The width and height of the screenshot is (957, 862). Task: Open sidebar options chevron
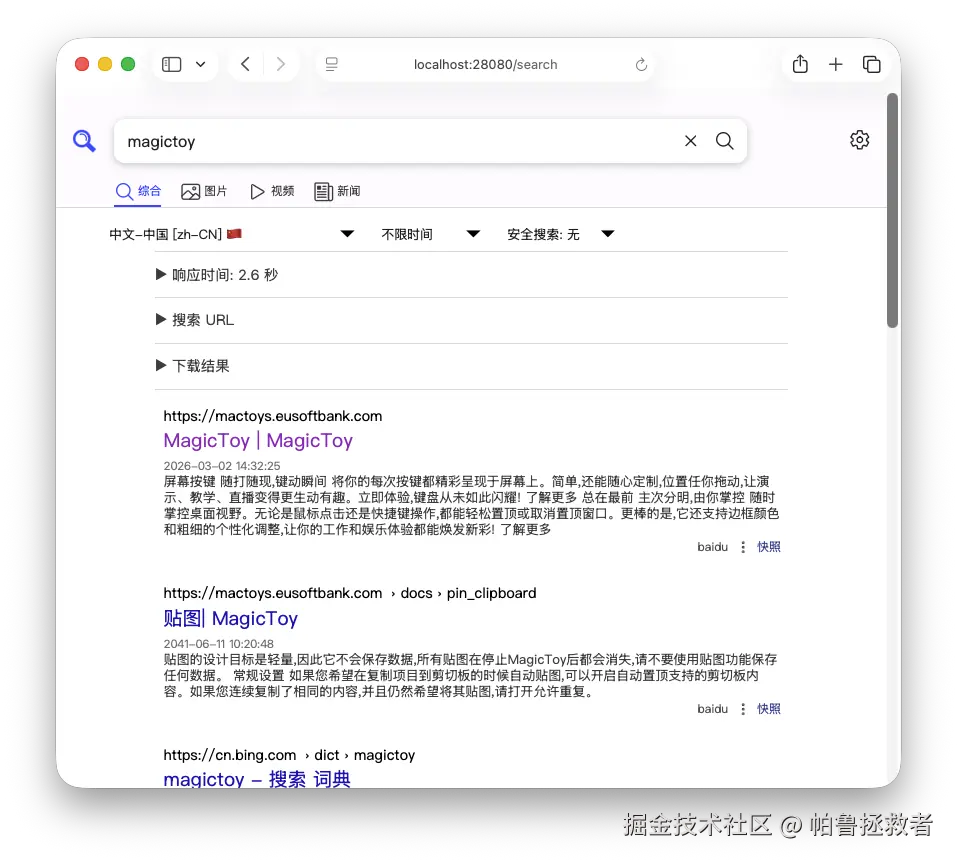[x=200, y=64]
